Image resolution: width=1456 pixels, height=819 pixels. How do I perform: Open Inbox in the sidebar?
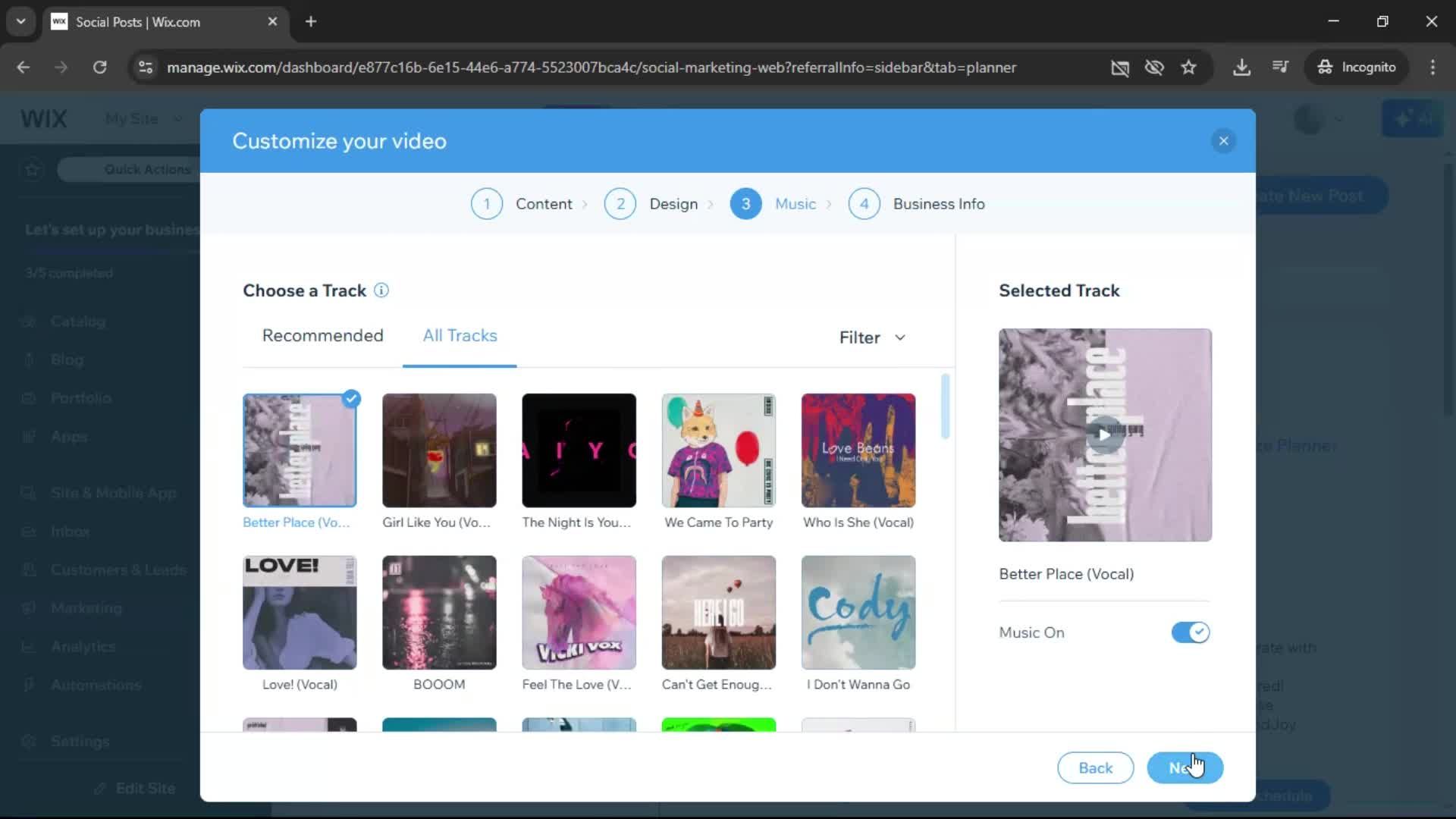pos(70,532)
